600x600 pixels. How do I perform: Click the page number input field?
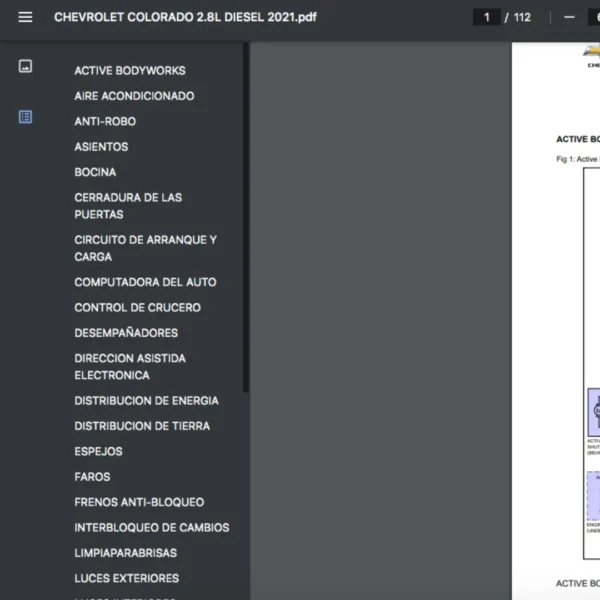pyautogui.click(x=487, y=17)
